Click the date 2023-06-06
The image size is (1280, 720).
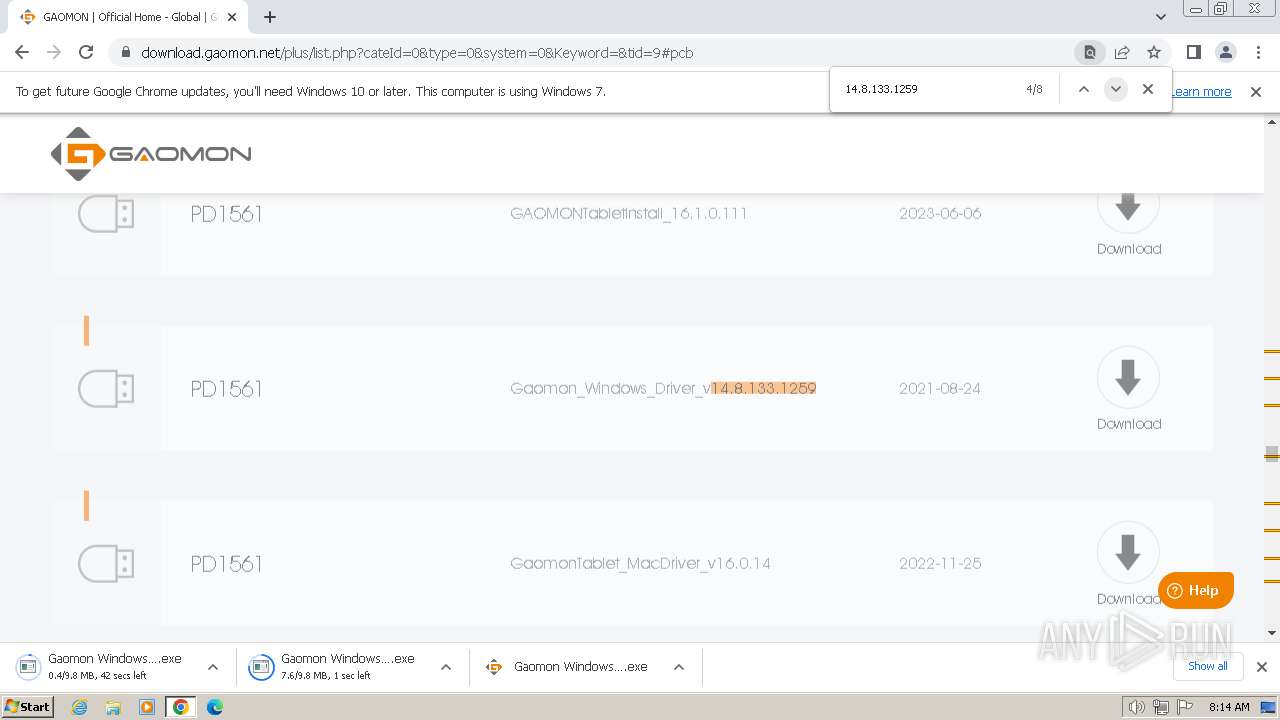click(x=940, y=213)
